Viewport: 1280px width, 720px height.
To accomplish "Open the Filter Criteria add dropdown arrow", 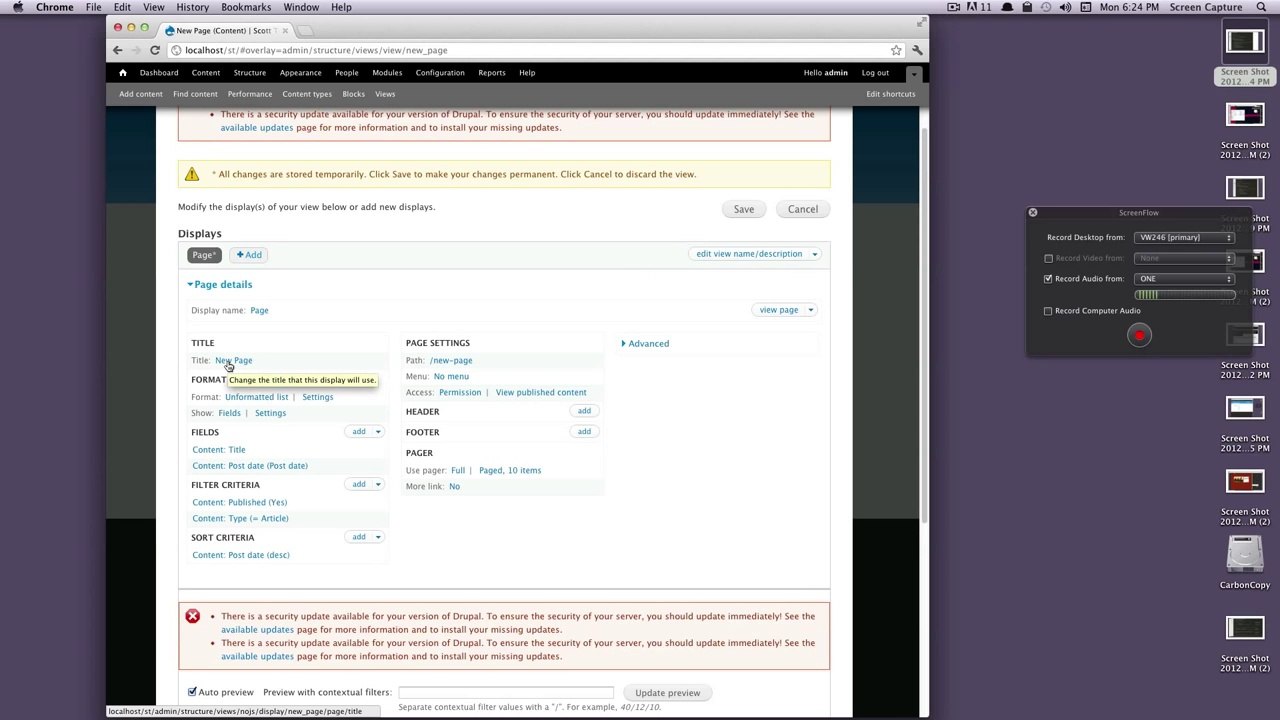I will coord(377,484).
